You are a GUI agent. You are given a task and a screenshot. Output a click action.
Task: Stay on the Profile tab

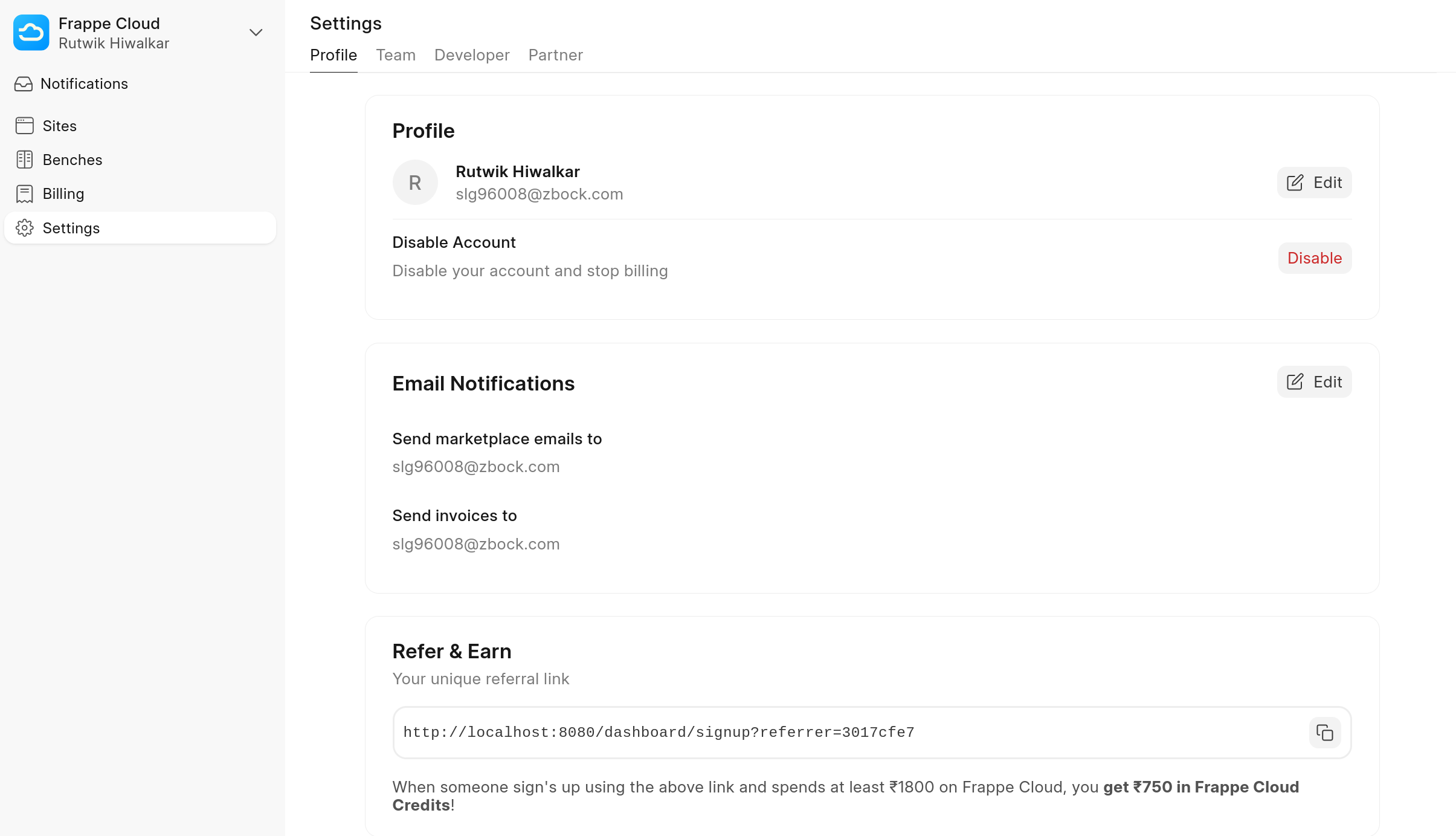coord(333,55)
